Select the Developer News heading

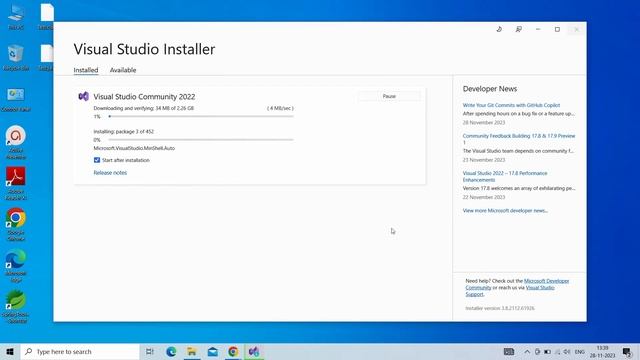click(x=490, y=89)
